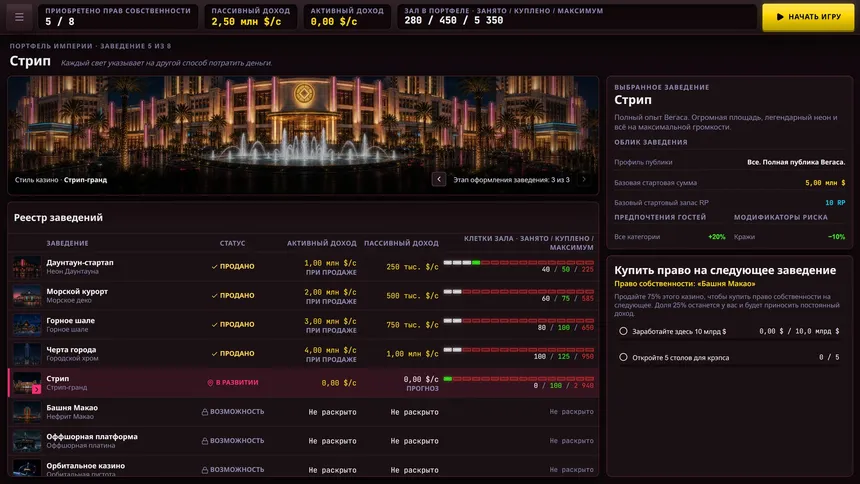
Task: Select the Стрип row name
Action: click(x=58, y=379)
